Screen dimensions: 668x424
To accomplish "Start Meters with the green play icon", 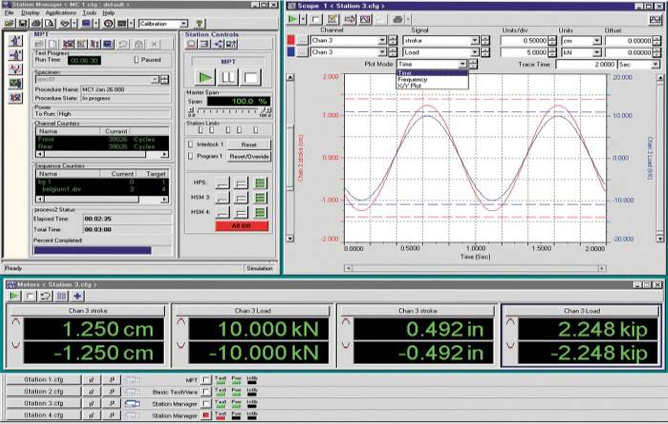I will (x=14, y=296).
